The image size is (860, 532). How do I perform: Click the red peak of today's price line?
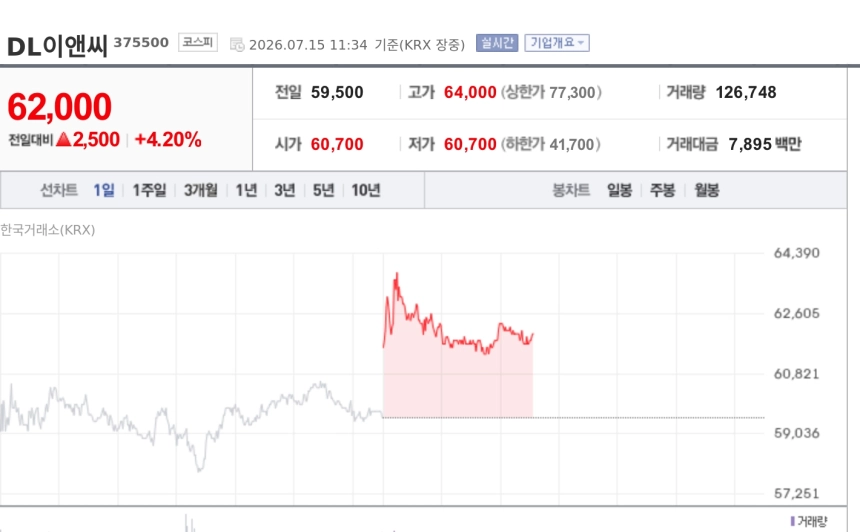click(397, 274)
